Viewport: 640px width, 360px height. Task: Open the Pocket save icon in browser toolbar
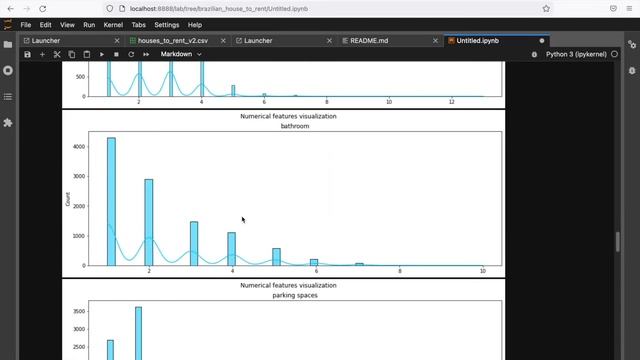(613, 9)
